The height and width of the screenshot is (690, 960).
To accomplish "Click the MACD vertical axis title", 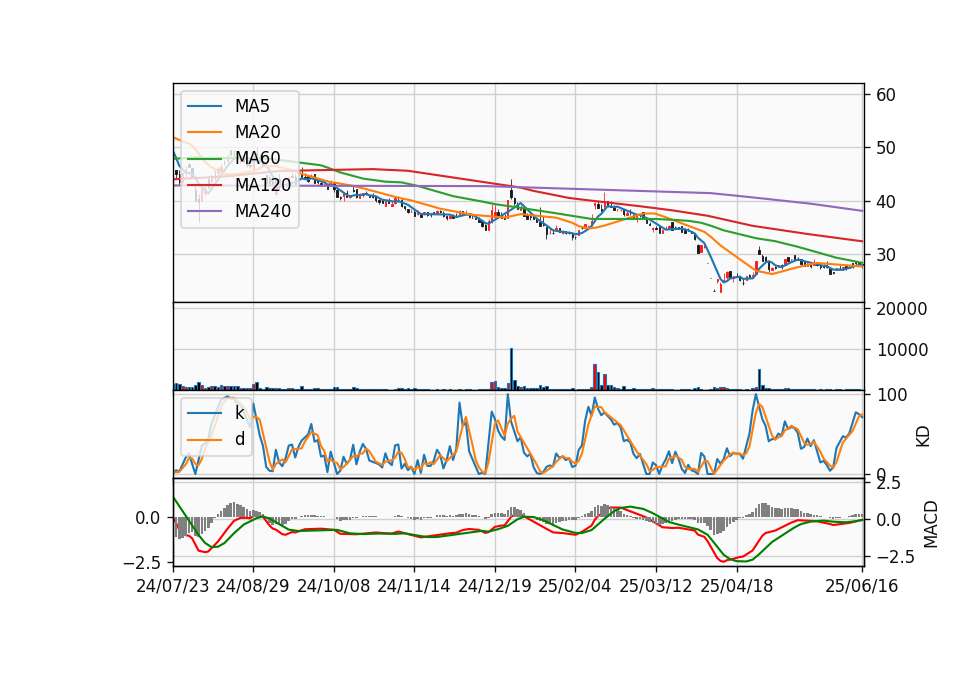I will tap(931, 524).
